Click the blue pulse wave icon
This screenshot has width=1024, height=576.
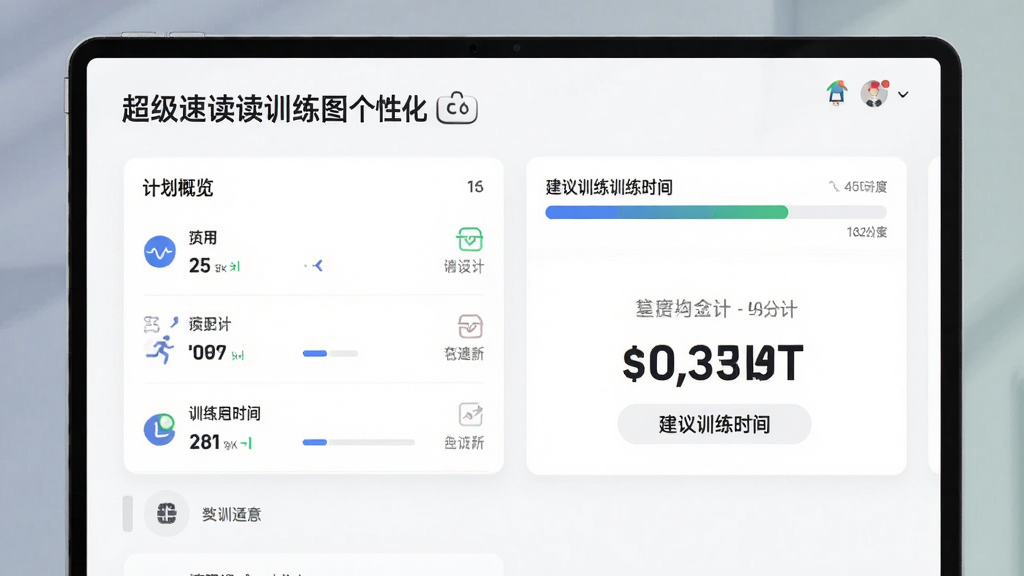click(x=160, y=251)
